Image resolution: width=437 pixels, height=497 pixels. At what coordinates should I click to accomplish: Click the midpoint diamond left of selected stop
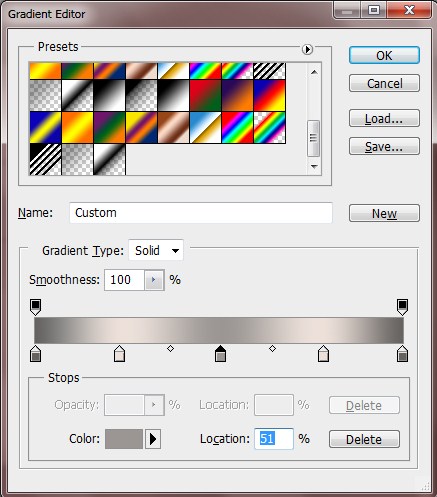point(170,349)
